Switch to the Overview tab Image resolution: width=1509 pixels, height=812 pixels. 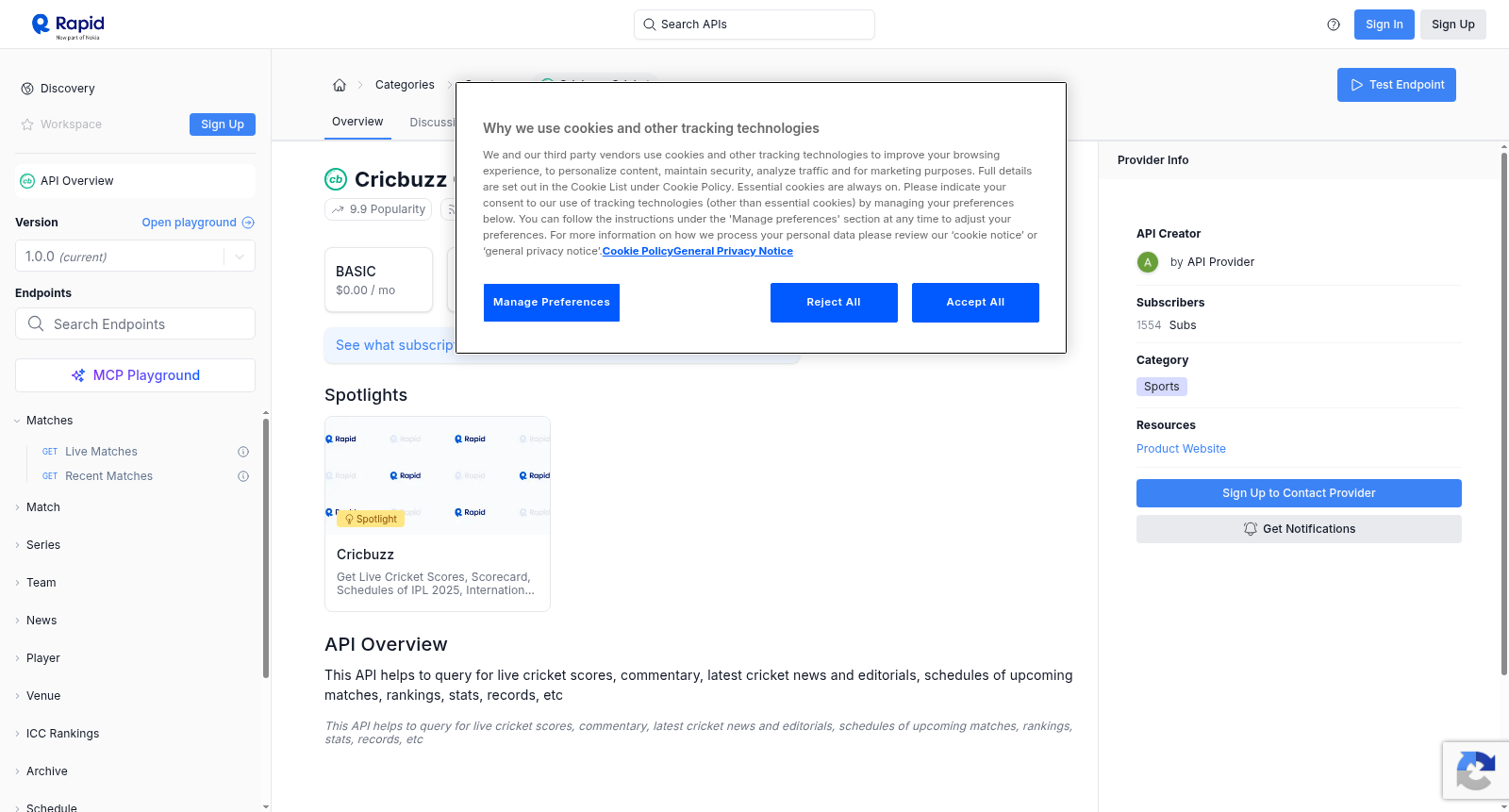[357, 122]
